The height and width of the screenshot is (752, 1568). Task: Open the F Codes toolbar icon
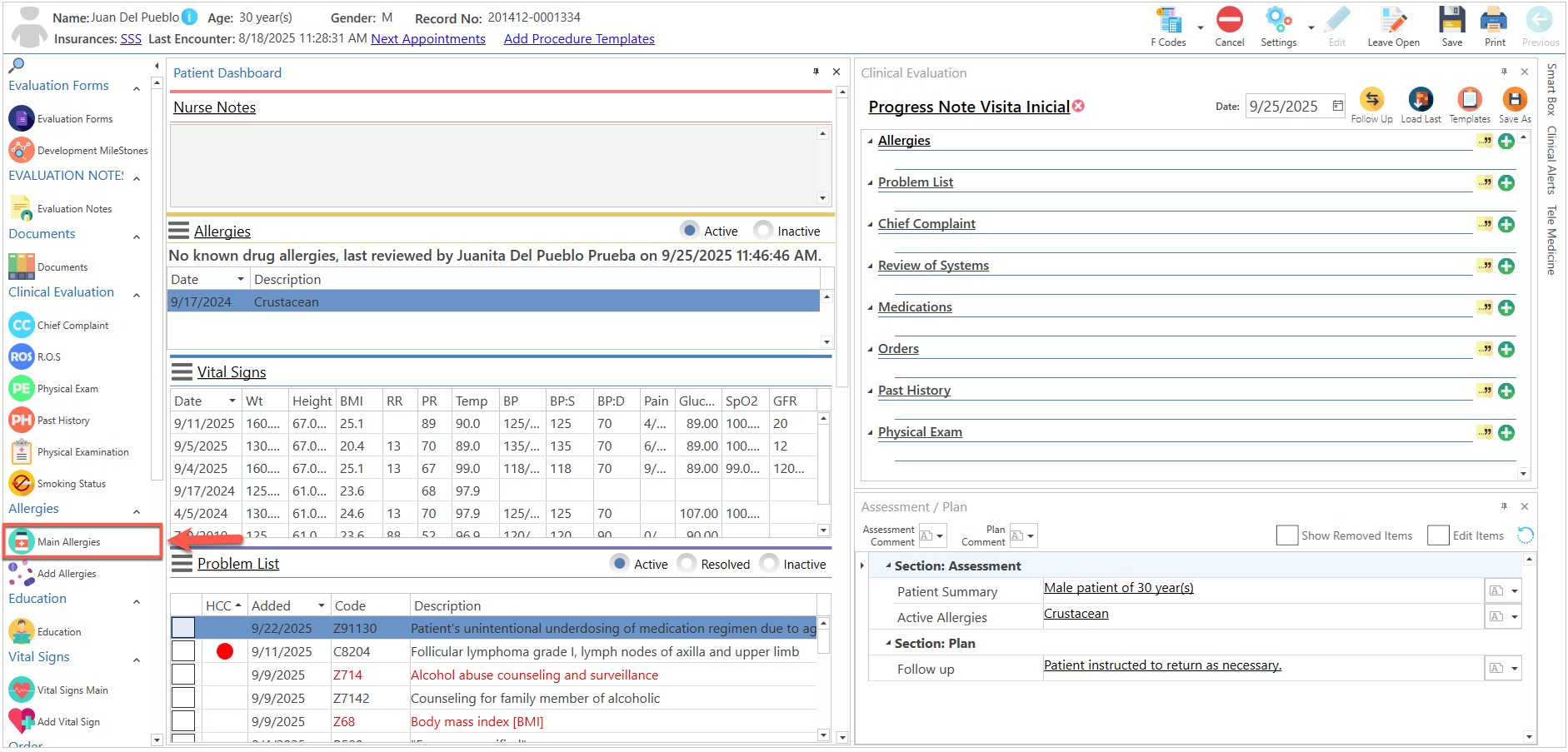[1169, 21]
